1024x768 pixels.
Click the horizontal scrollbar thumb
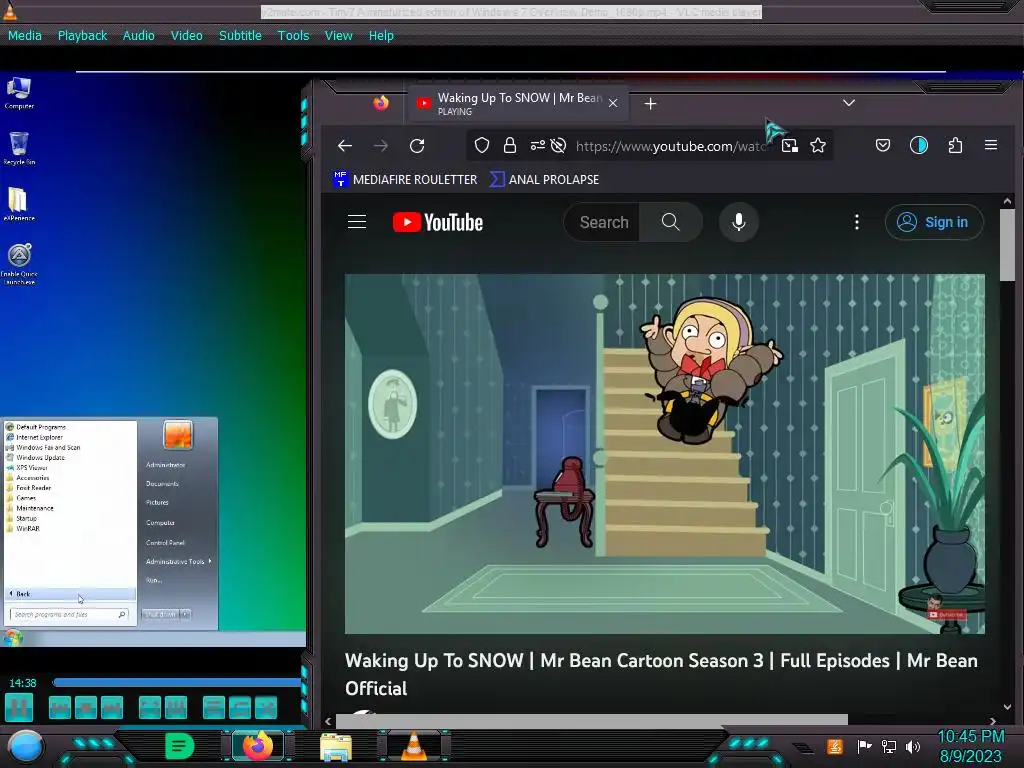592,720
